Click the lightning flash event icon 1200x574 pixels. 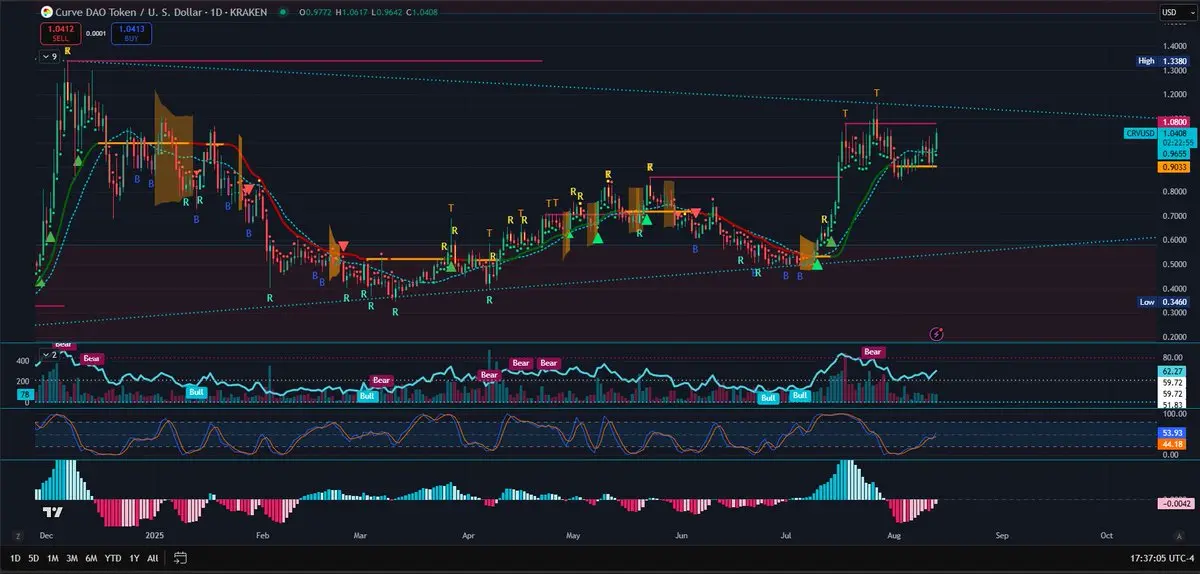coord(937,332)
